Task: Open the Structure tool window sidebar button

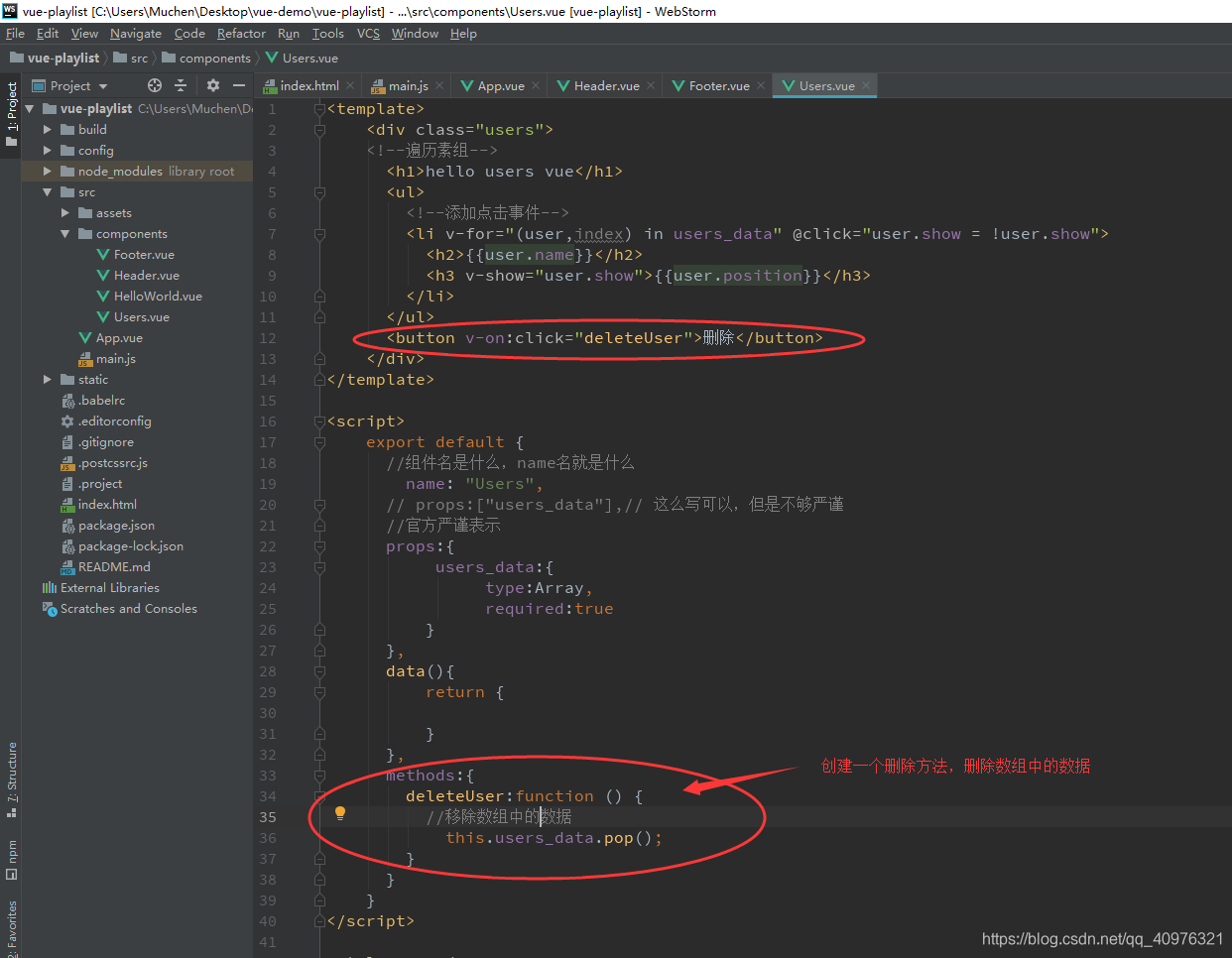Action: click(11, 779)
